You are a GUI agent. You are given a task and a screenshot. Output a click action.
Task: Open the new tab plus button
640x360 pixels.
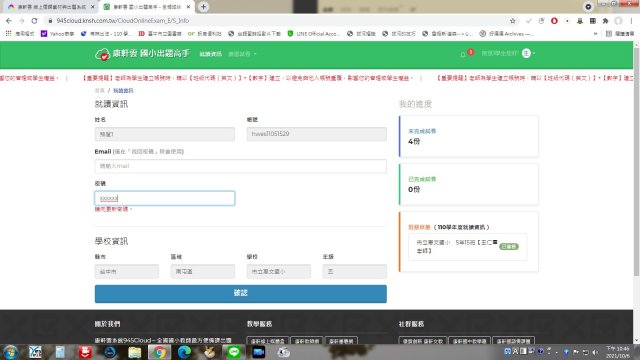click(203, 7)
